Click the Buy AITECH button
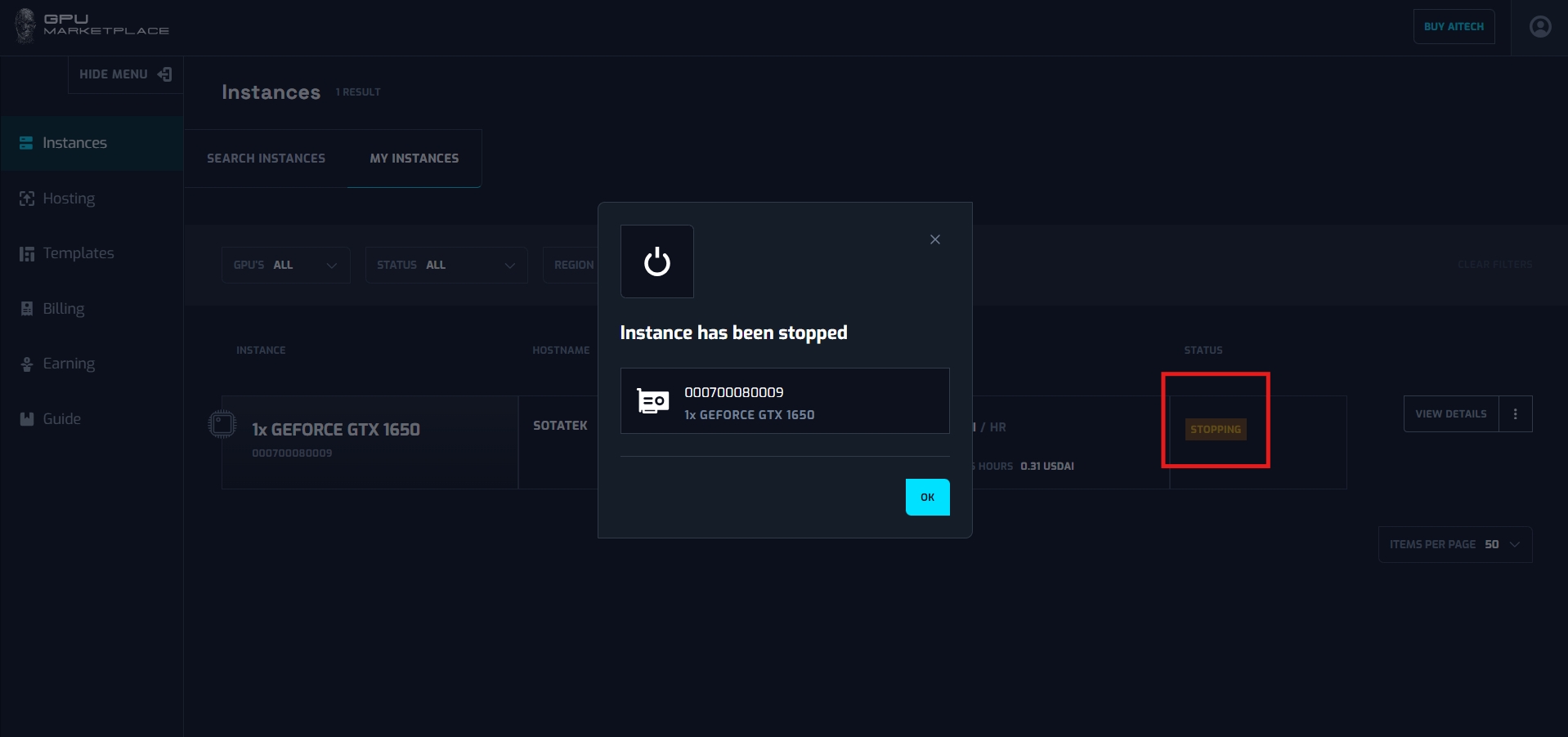 coord(1453,27)
